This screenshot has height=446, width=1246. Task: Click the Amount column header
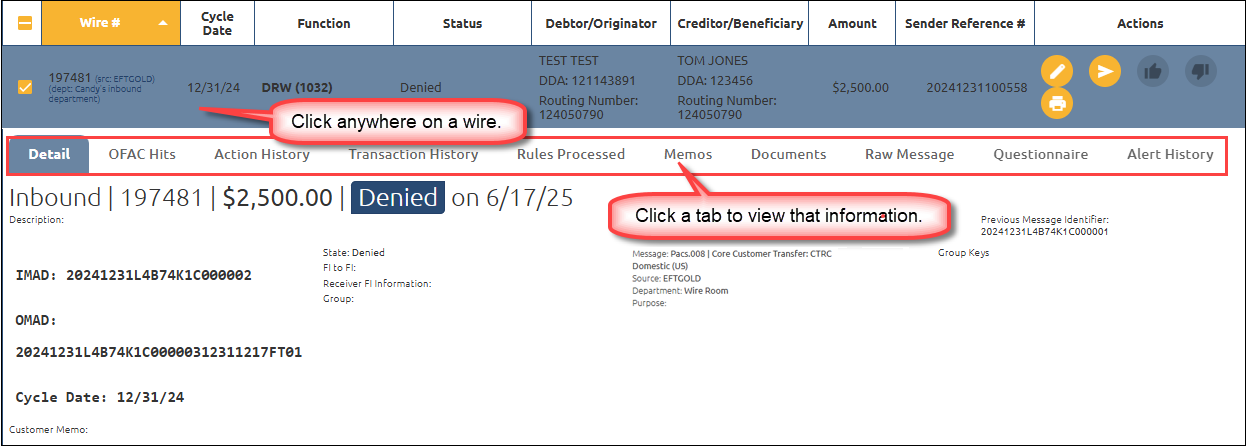(x=852, y=23)
